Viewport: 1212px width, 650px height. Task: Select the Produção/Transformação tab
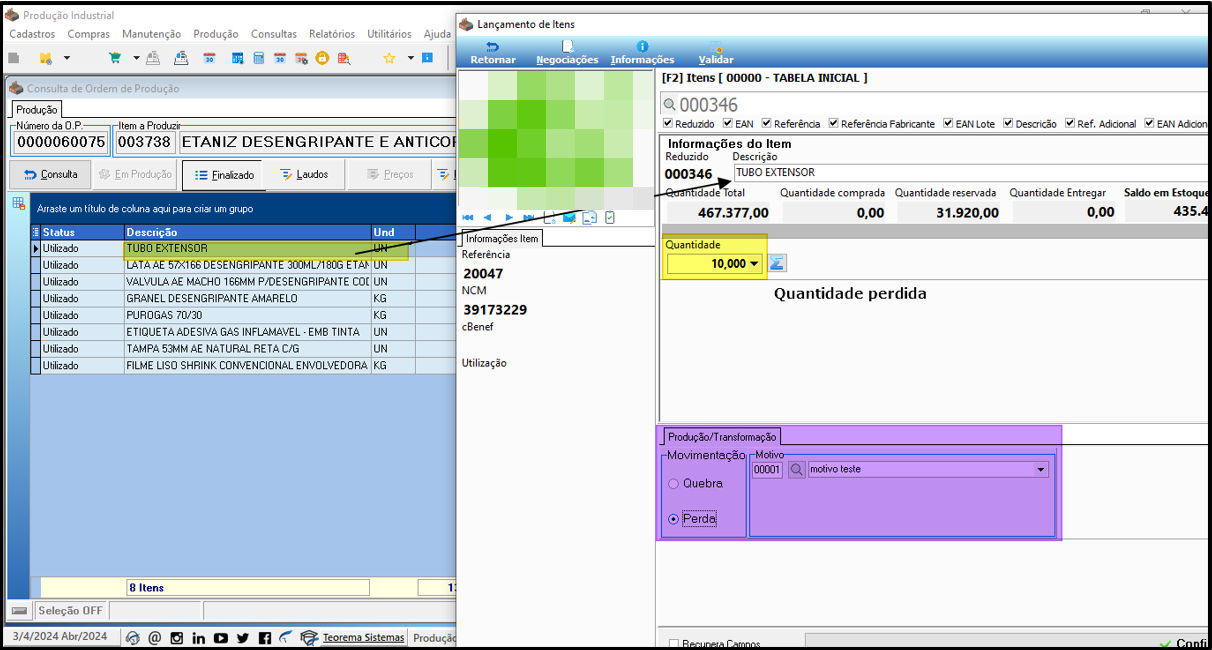tap(721, 436)
